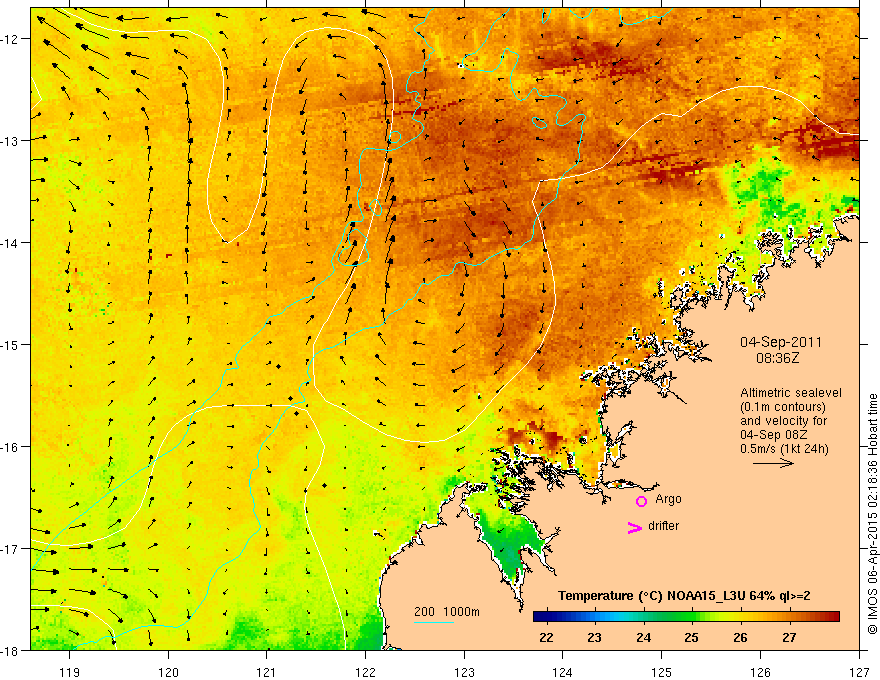Click the cyan 200 1000m isobath legend line
The image size is (880, 680).
(x=434, y=623)
